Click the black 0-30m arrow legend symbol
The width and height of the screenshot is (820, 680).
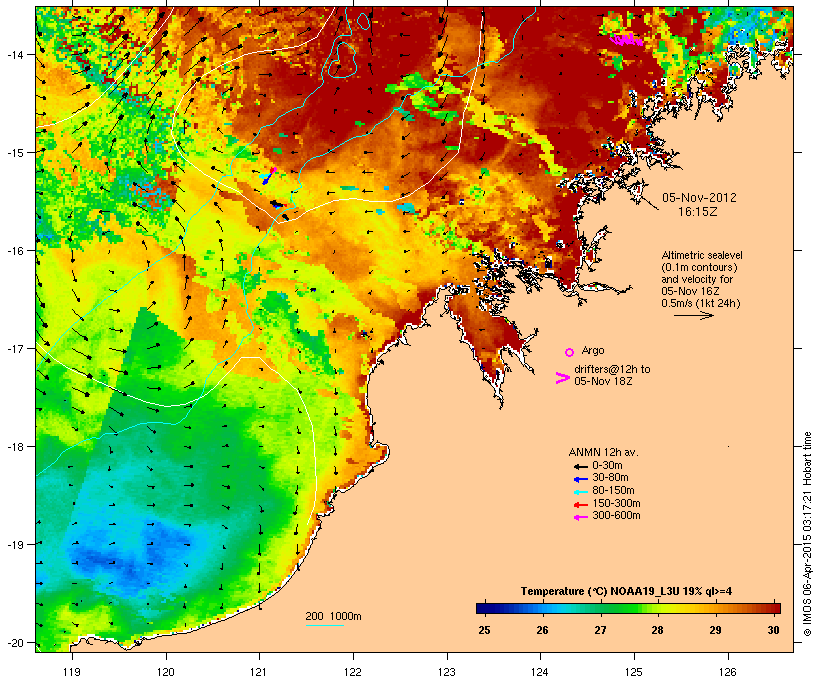[x=580, y=466]
